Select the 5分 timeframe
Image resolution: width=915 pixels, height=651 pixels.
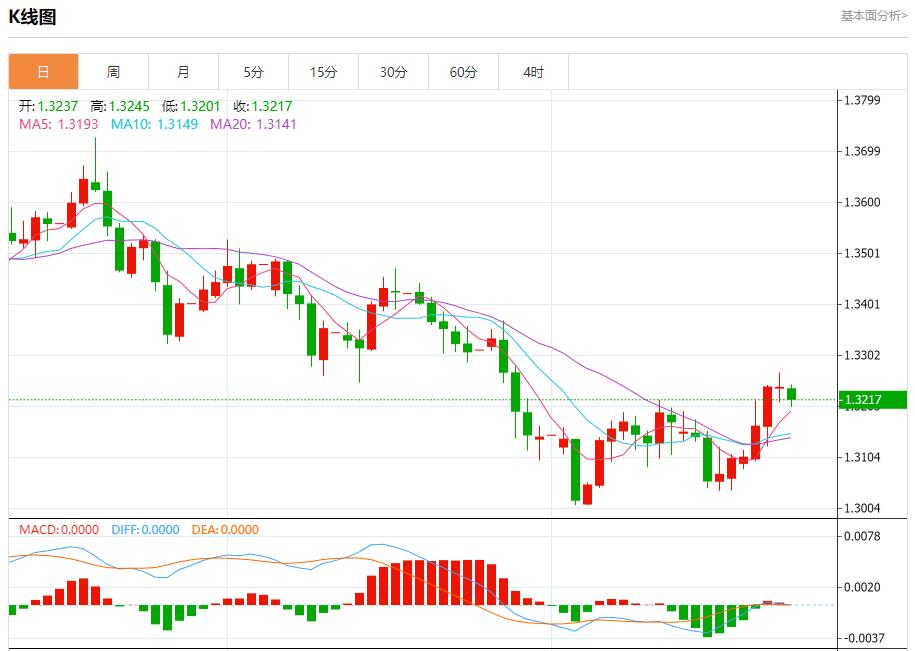pyautogui.click(x=254, y=71)
